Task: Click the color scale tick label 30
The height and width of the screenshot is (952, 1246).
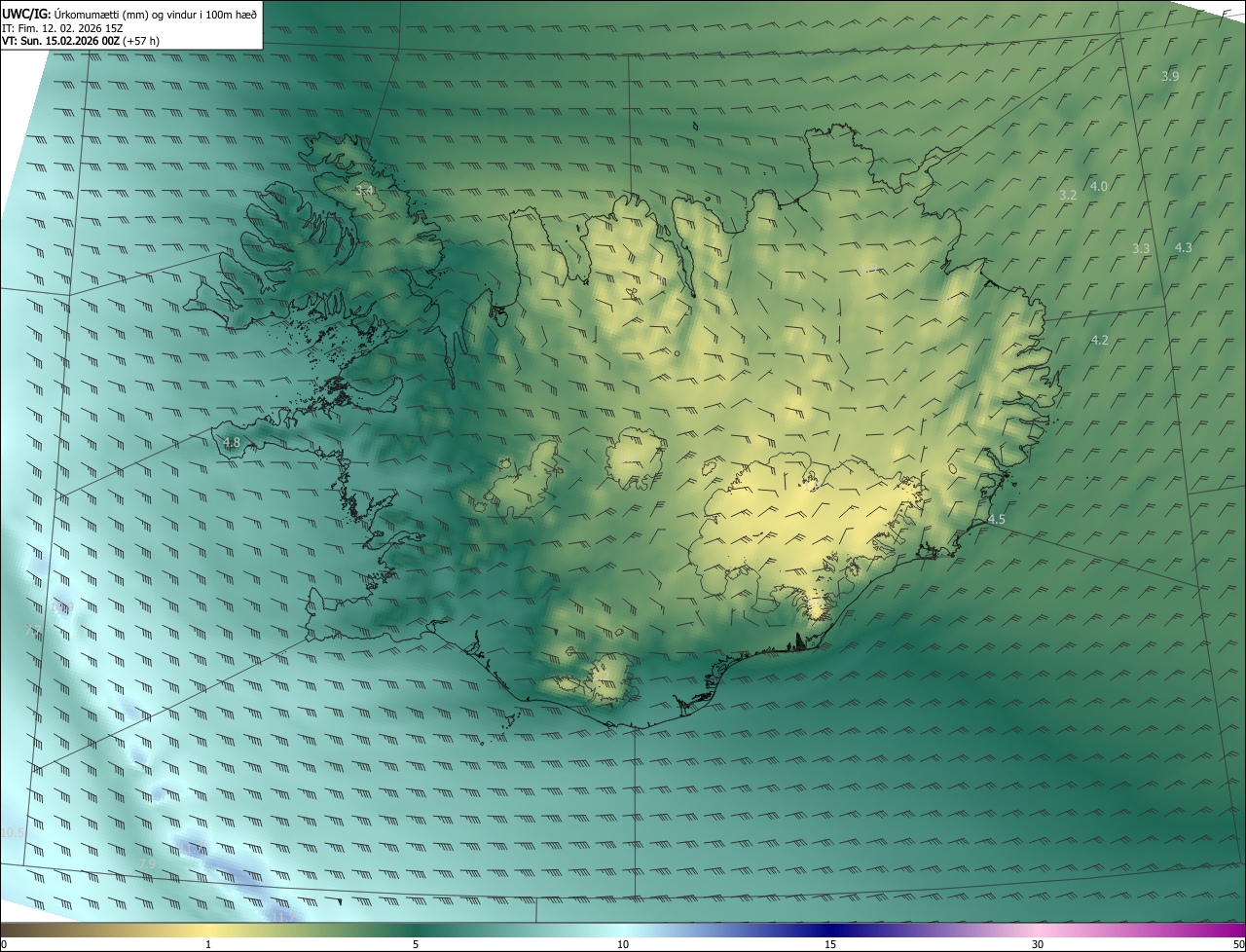Action: (1038, 944)
